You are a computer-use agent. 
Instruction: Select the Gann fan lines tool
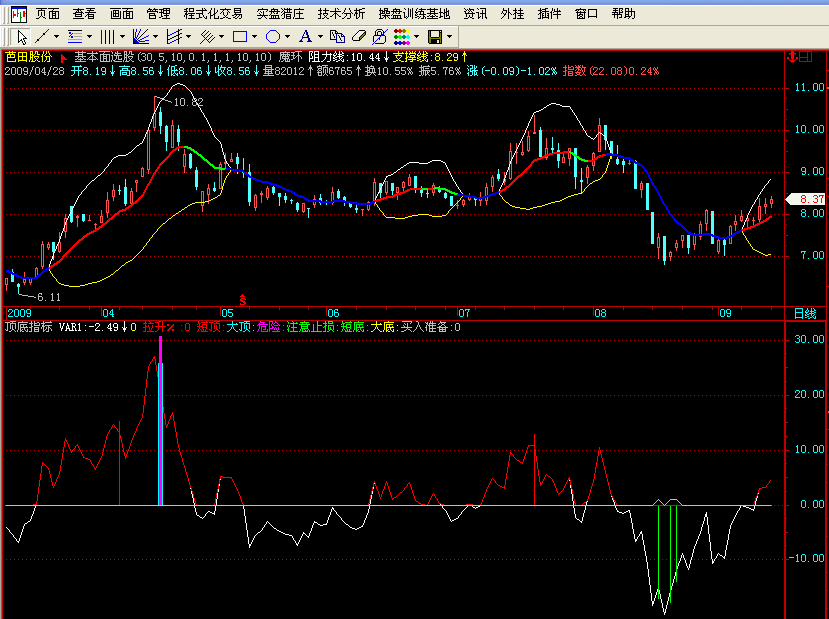tap(141, 37)
